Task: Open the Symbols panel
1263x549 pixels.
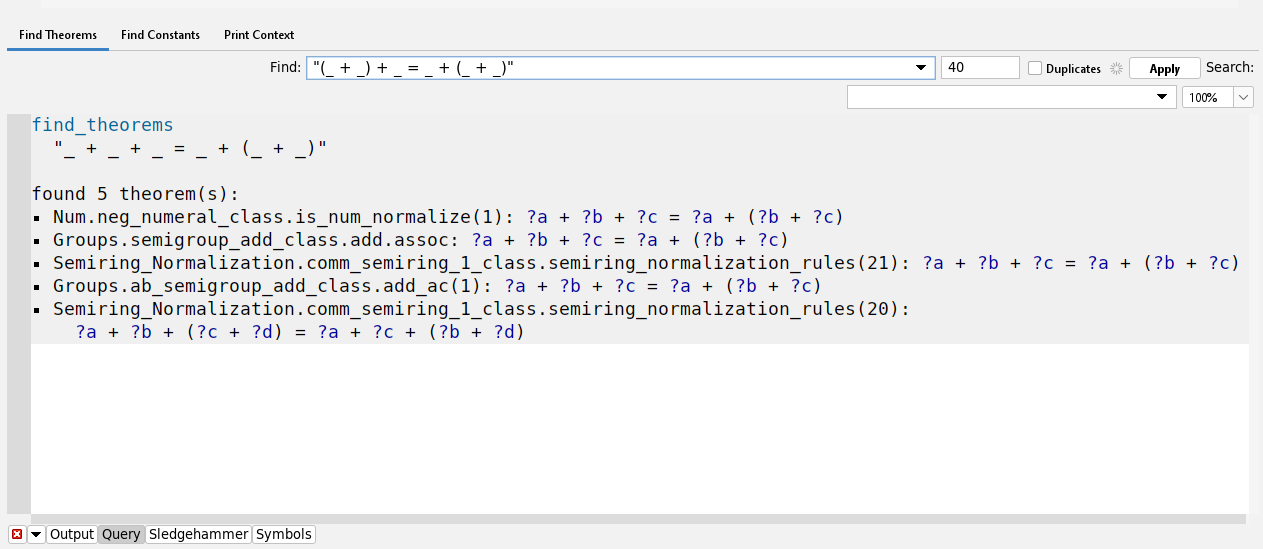Action: [x=283, y=535]
